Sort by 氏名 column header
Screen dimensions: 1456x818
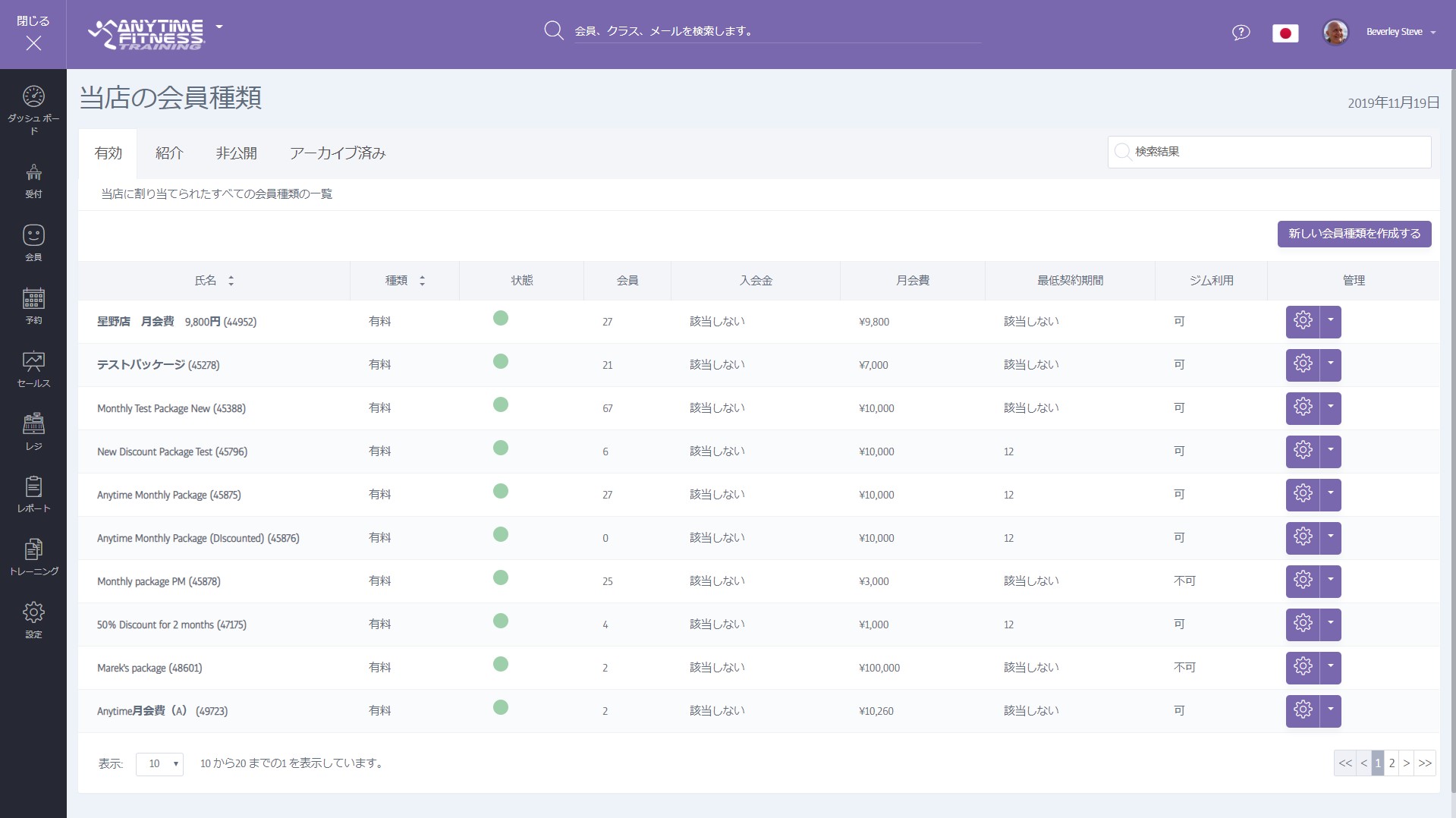click(214, 281)
